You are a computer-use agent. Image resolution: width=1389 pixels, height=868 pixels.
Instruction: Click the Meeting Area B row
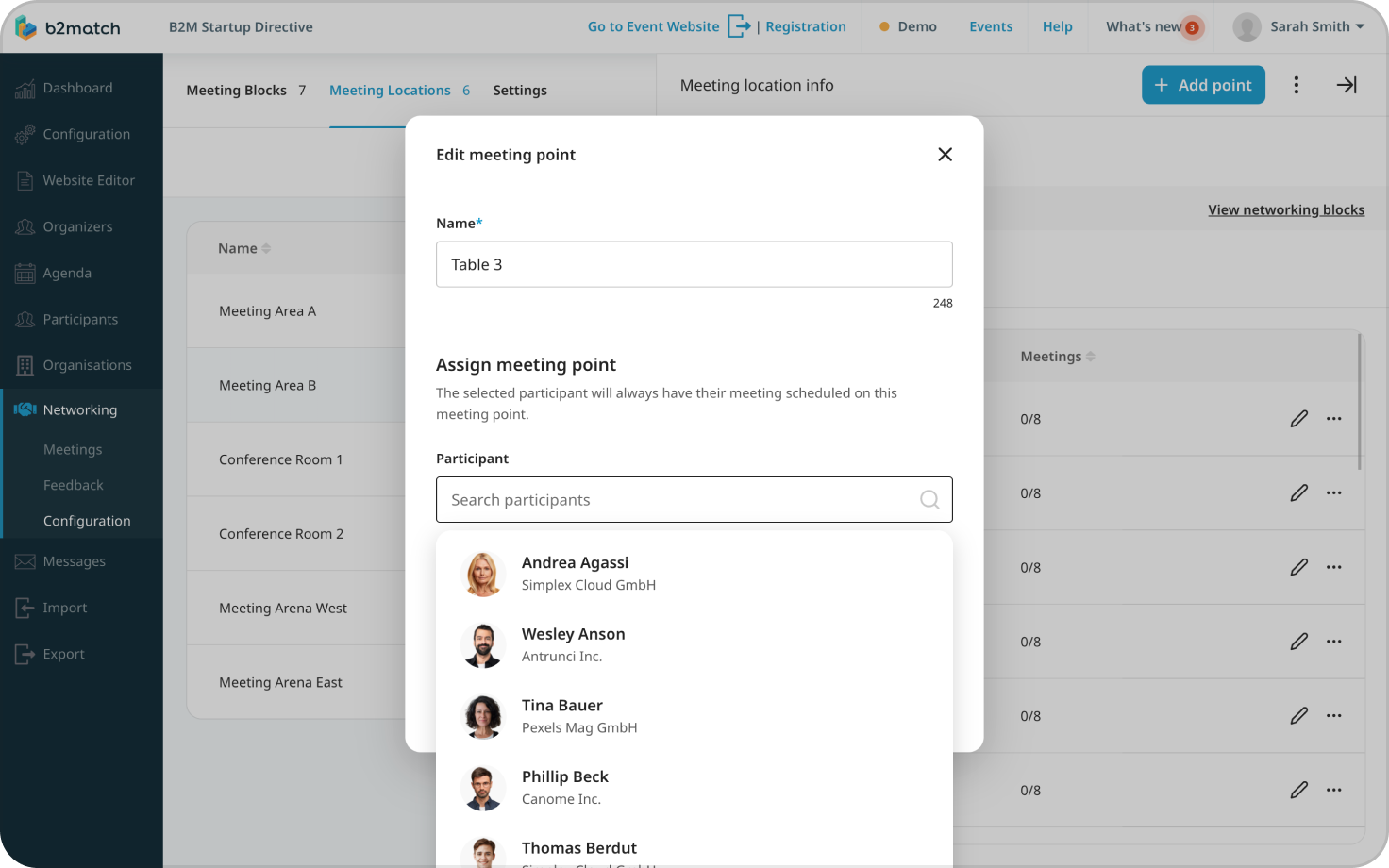pos(296,386)
